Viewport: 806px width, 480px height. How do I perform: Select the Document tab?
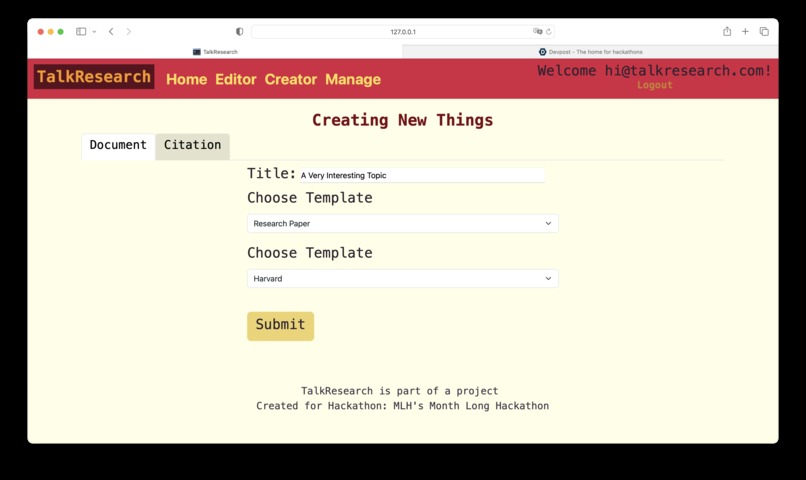pyautogui.click(x=118, y=146)
